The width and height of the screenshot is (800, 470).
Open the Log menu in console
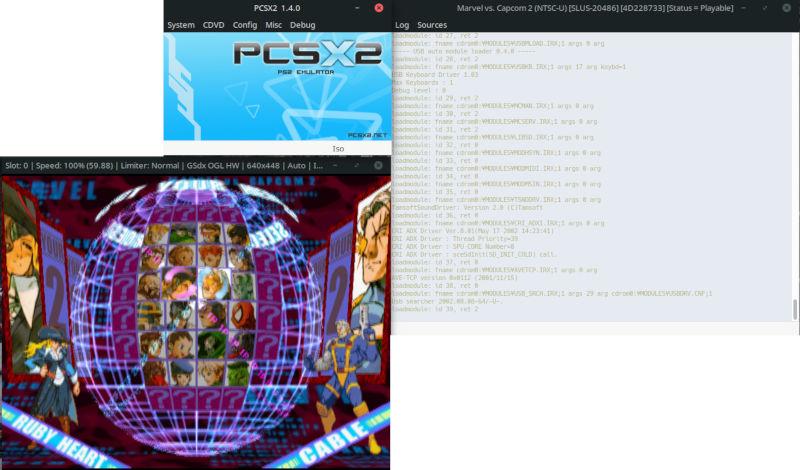(402, 24)
